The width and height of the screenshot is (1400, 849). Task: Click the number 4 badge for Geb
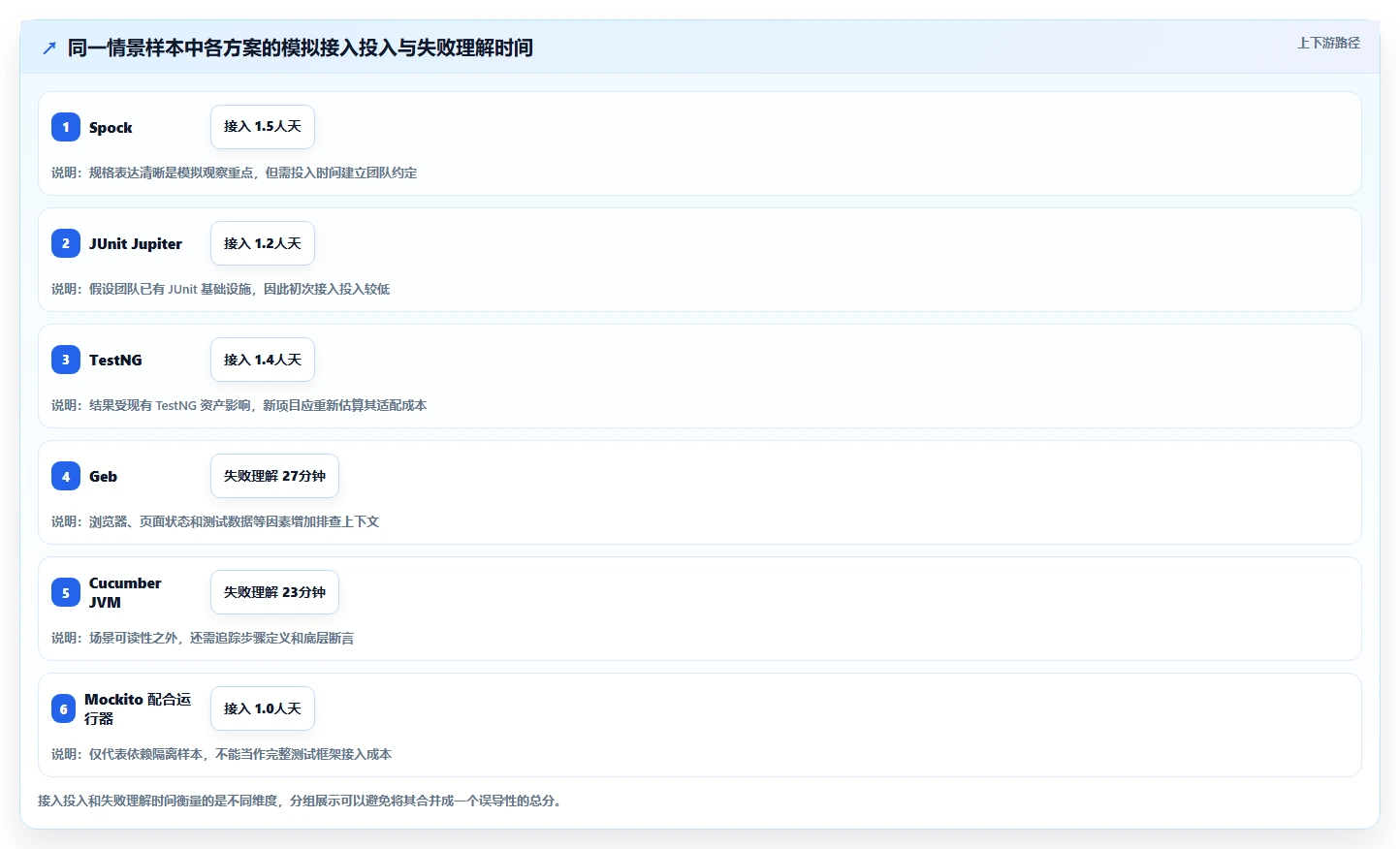tap(66, 476)
